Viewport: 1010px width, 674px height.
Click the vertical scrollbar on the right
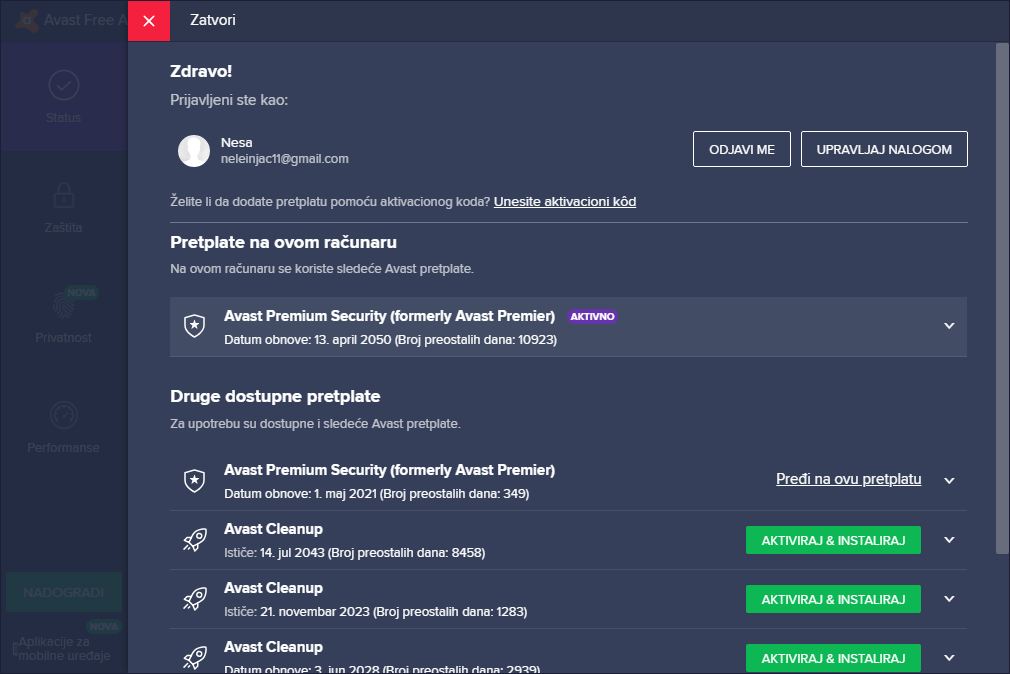pos(1002,300)
